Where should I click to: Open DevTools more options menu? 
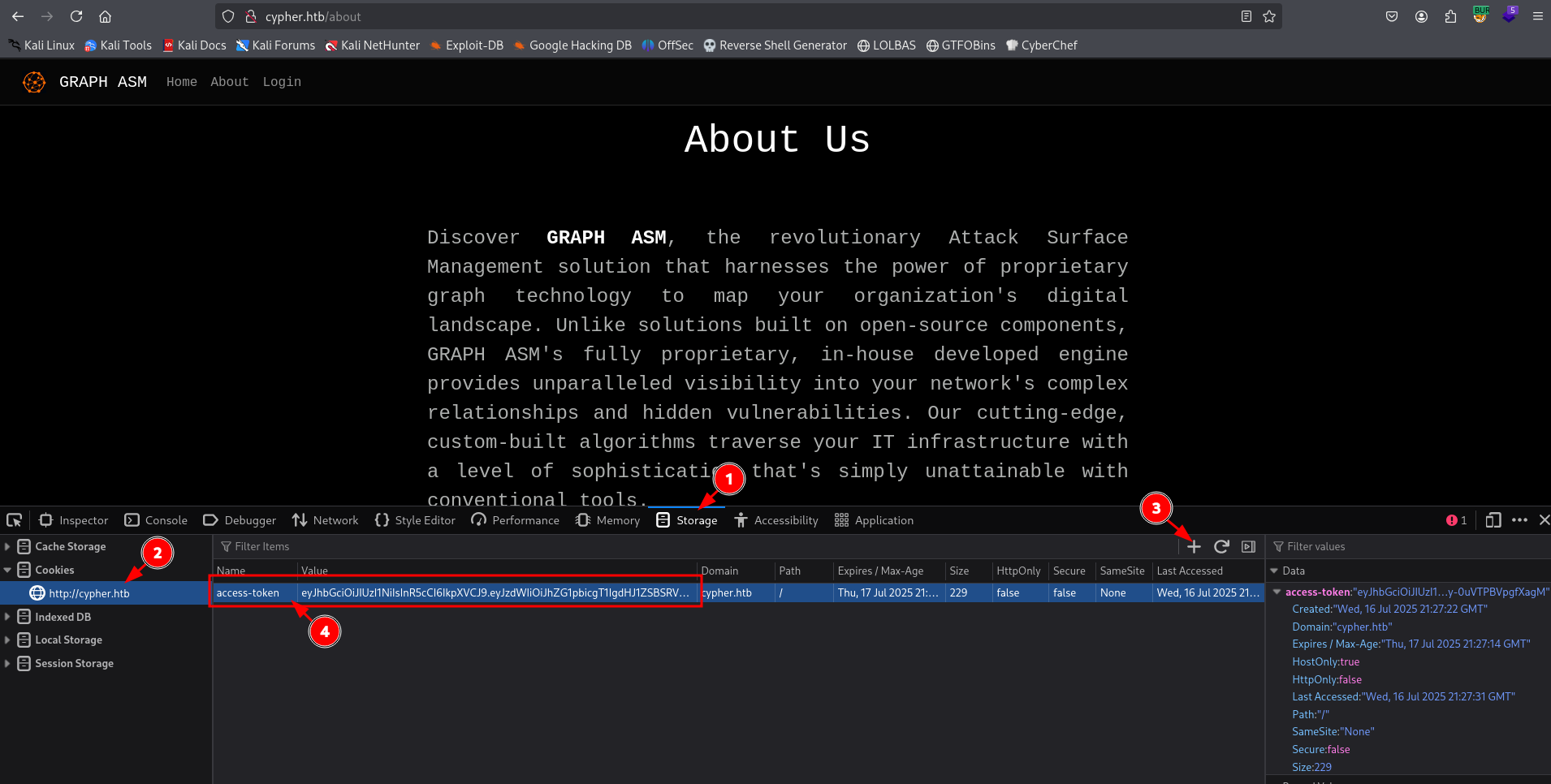pos(1519,520)
